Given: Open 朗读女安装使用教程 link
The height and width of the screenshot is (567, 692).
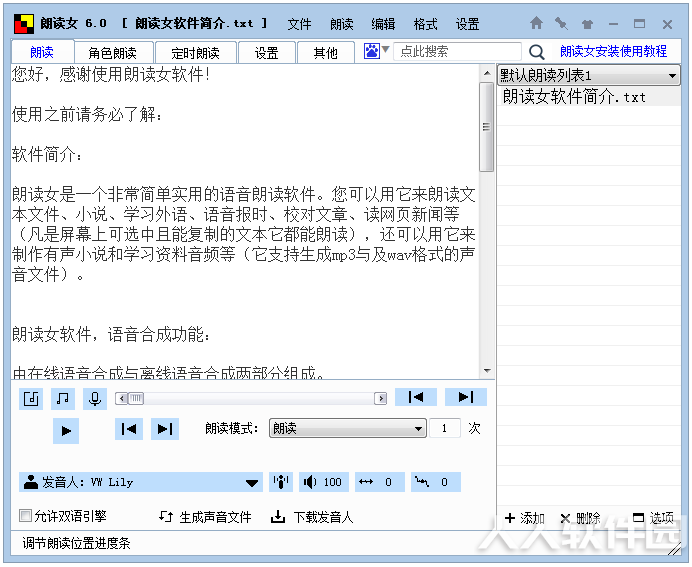Looking at the screenshot, I should 613,52.
